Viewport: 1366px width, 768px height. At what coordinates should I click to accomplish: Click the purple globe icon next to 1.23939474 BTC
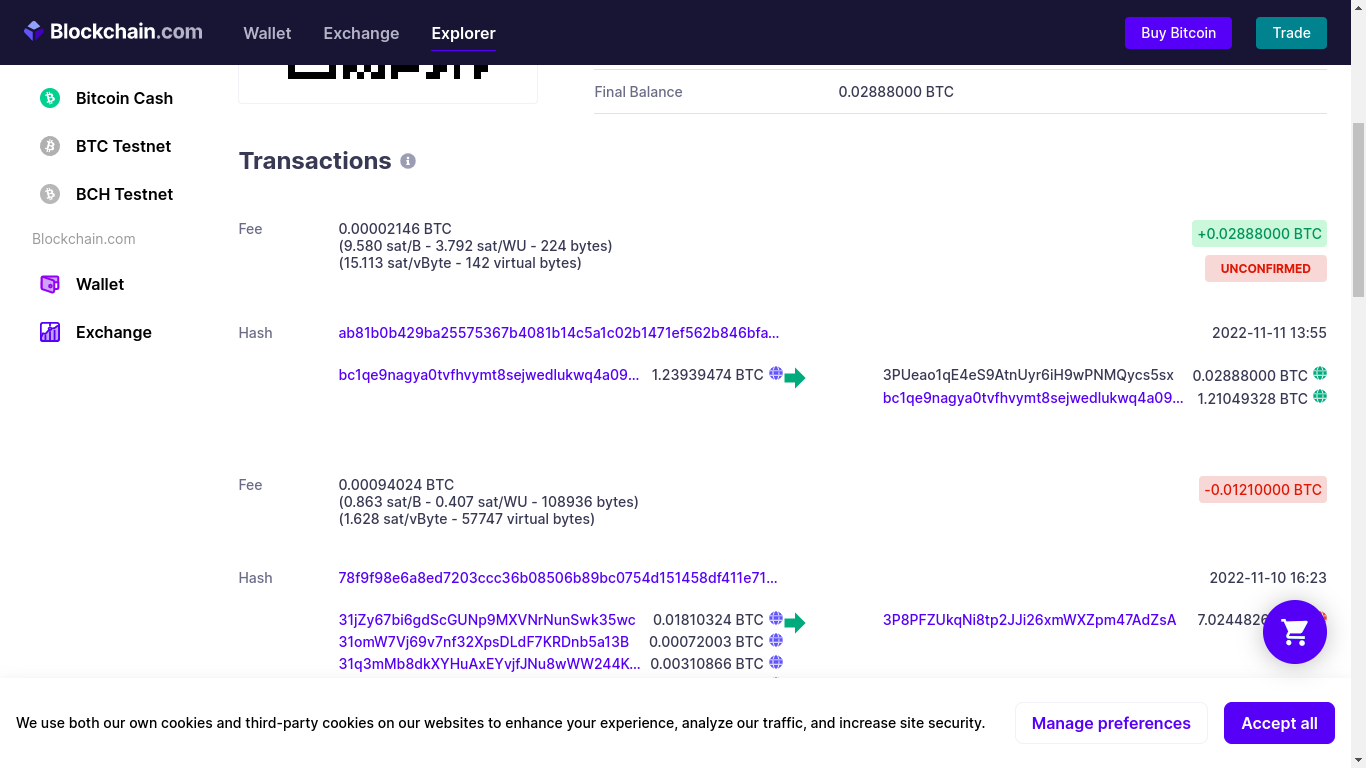click(x=775, y=374)
